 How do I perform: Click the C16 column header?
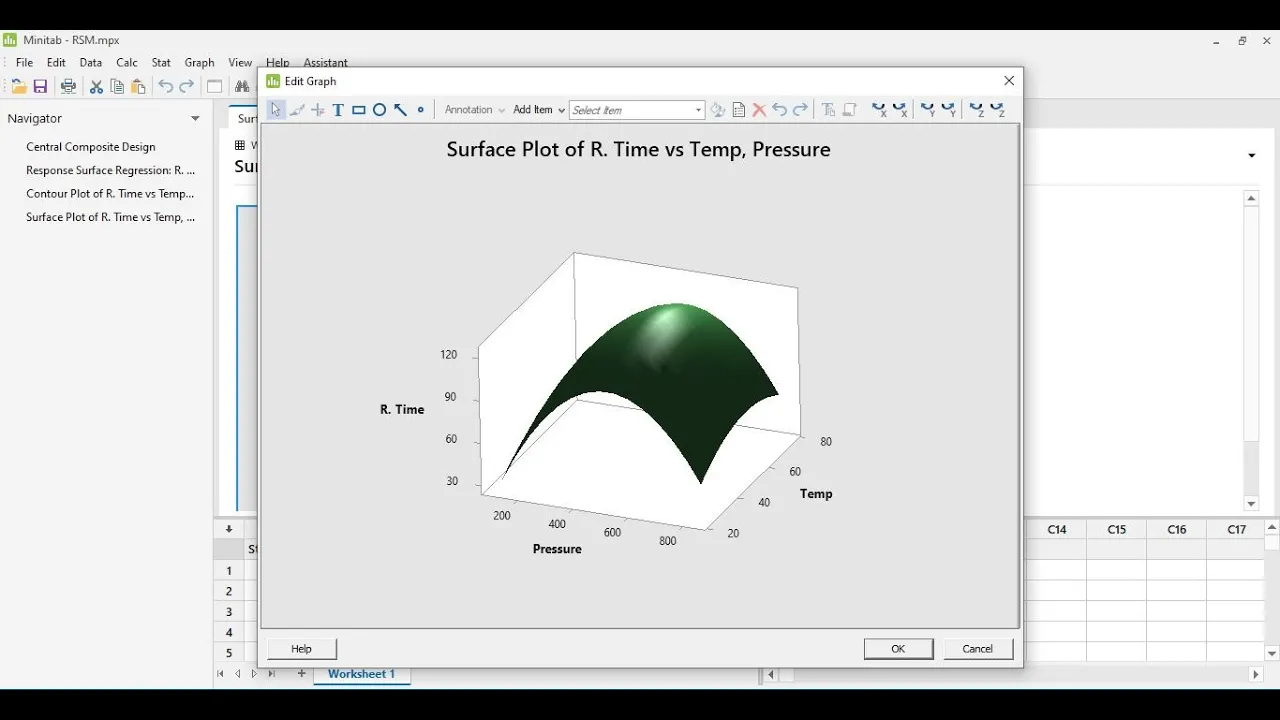tap(1177, 530)
